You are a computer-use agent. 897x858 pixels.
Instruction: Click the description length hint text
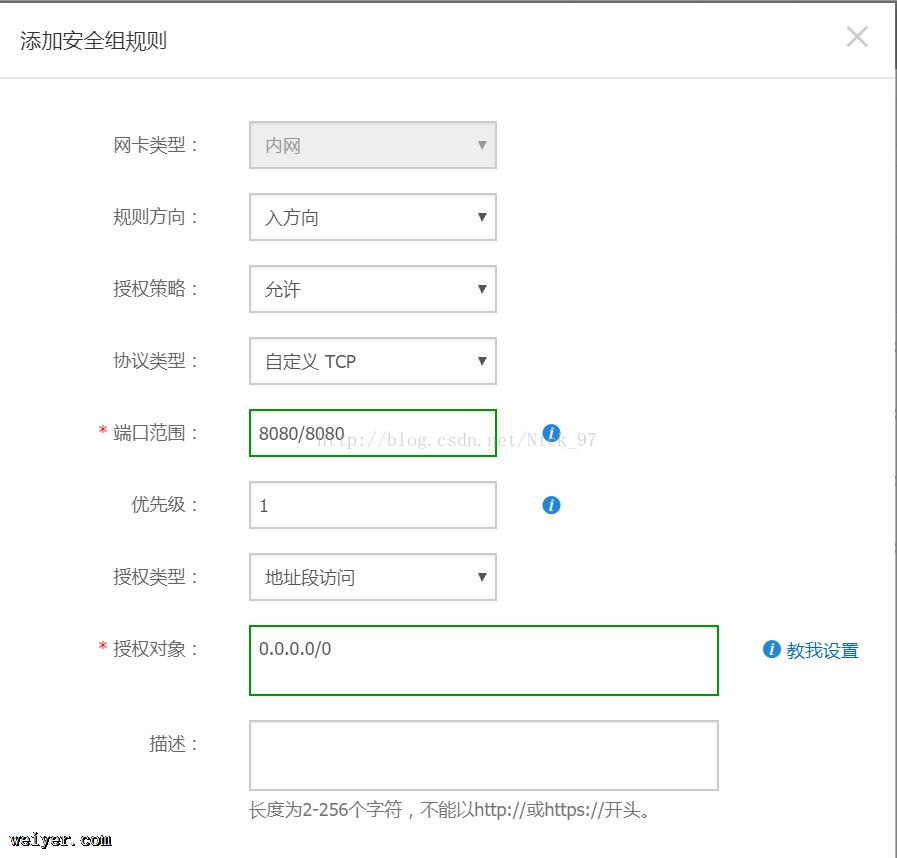[x=450, y=809]
